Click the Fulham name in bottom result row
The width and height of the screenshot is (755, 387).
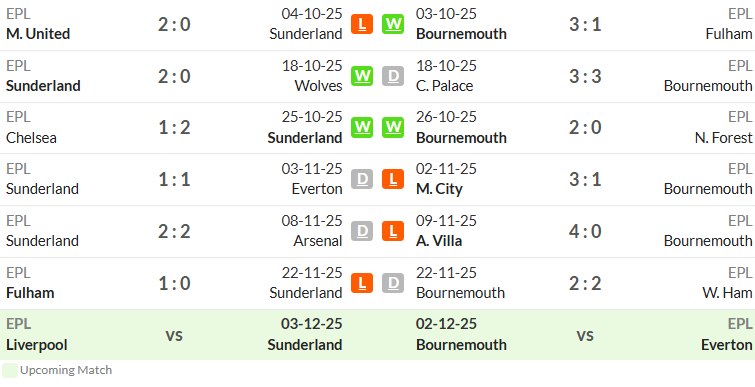tap(30, 293)
